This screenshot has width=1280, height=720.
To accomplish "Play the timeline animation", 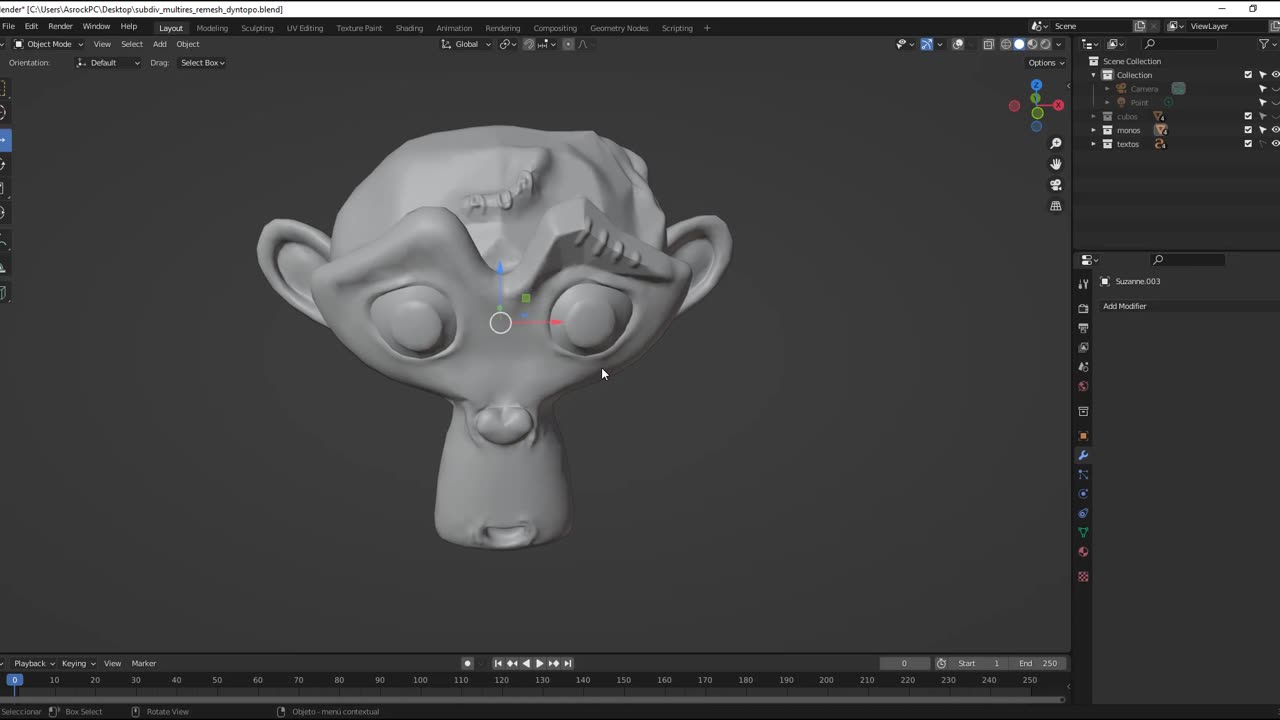I will (x=540, y=664).
